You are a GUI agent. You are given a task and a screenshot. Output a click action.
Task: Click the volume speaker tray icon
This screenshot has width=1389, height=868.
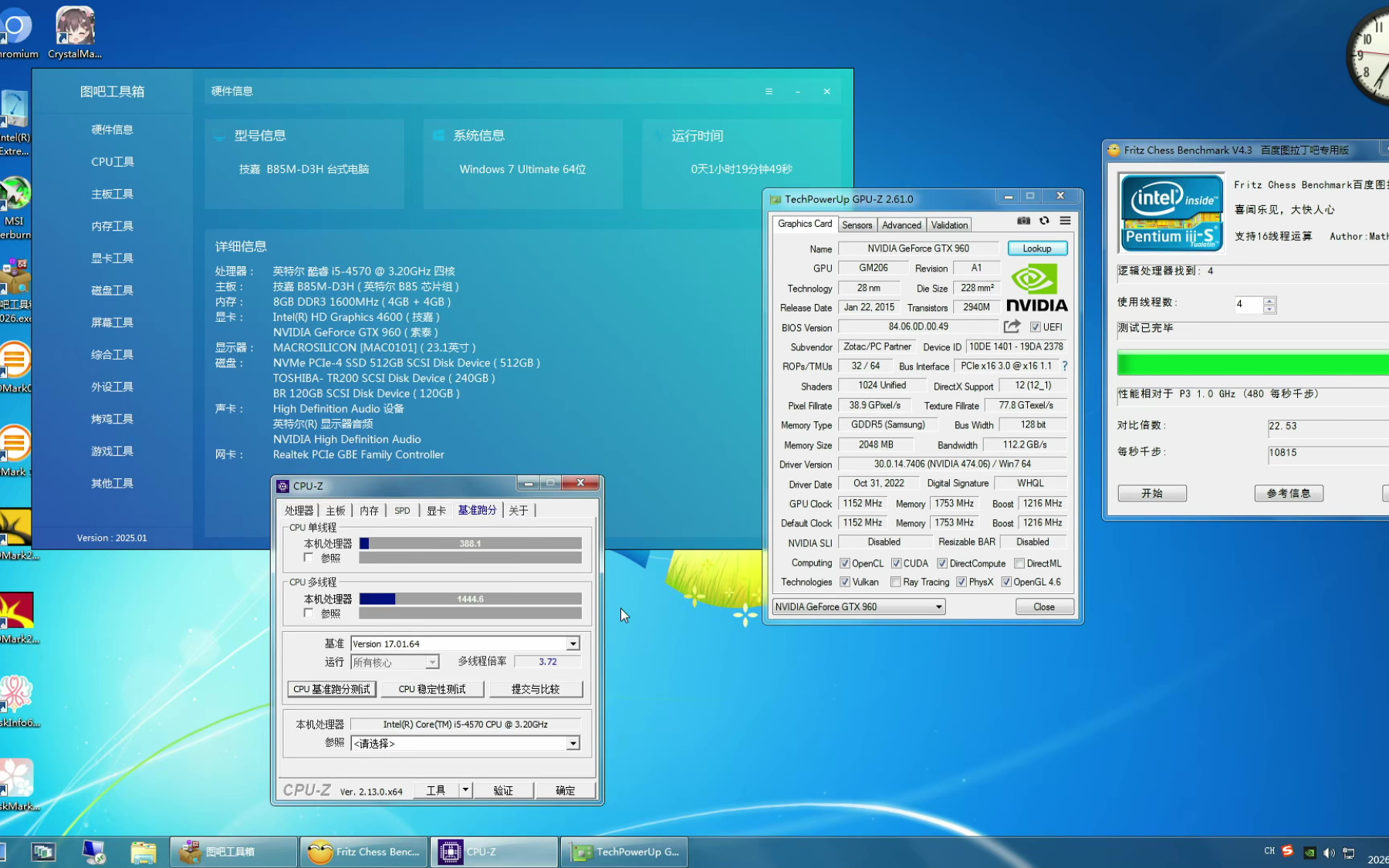1329,853
